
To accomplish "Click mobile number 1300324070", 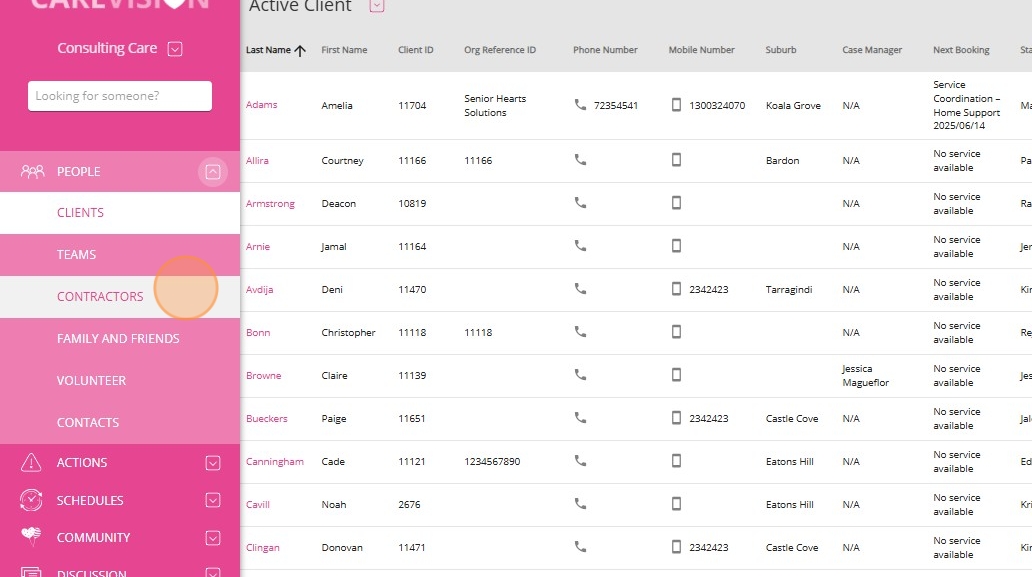I will pyautogui.click(x=717, y=105).
